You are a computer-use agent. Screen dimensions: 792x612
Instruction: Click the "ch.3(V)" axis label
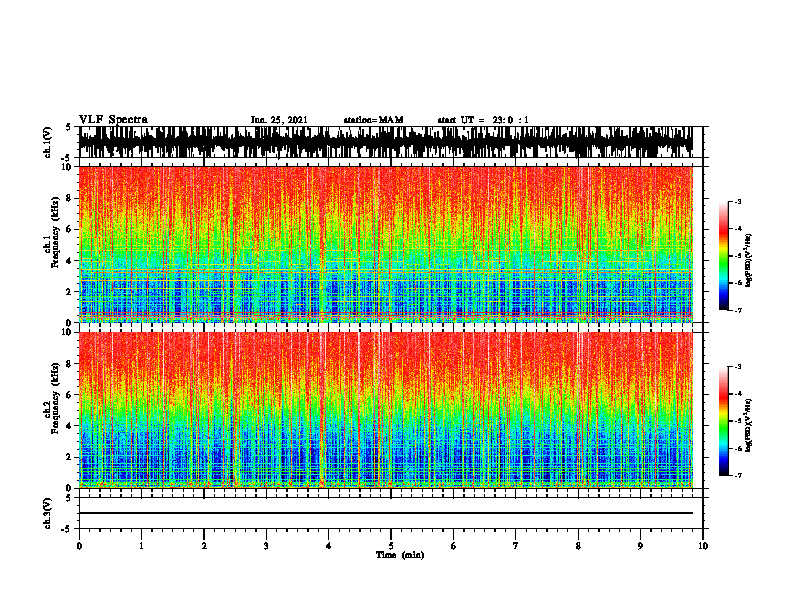pos(47,514)
